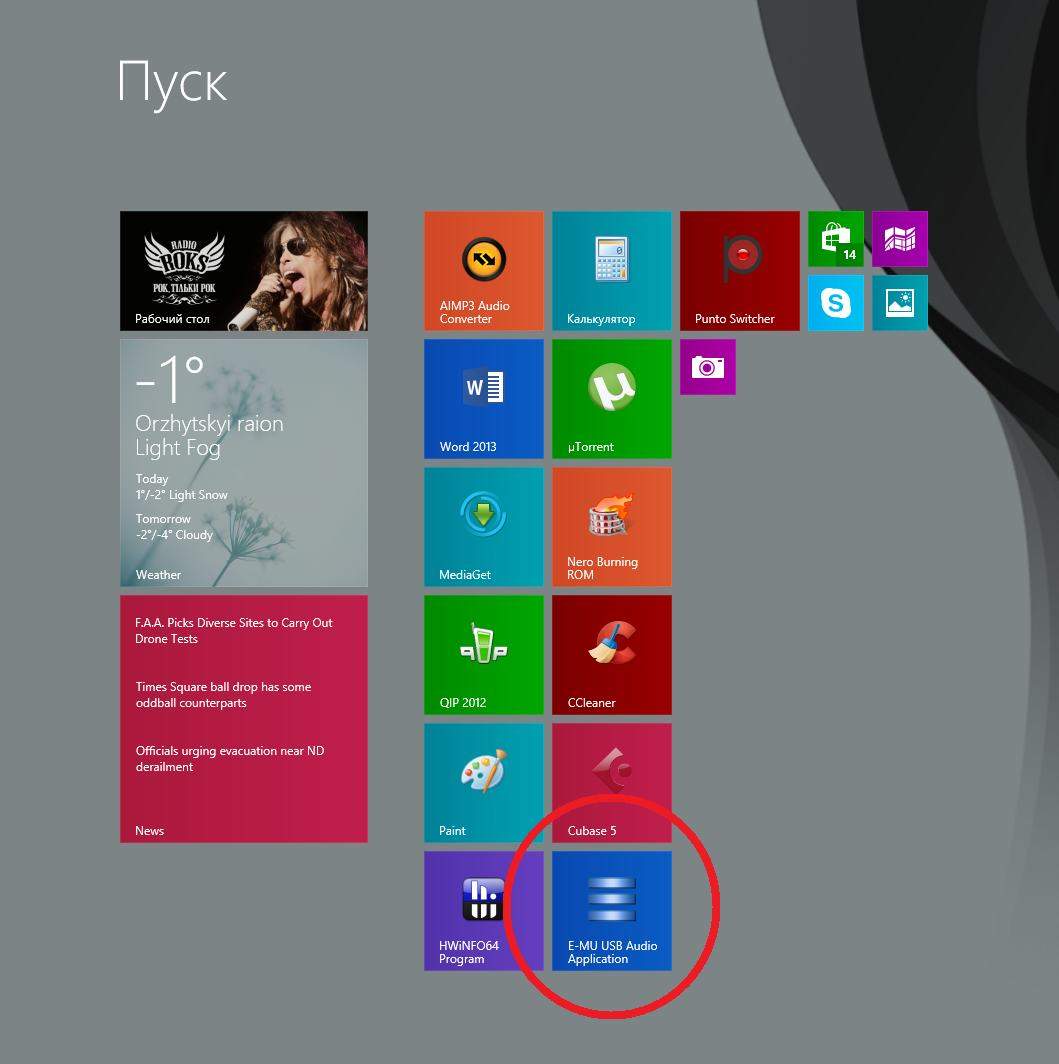Click the Tomorrow Cloudy forecast text
The image size is (1059, 1064).
174,527
